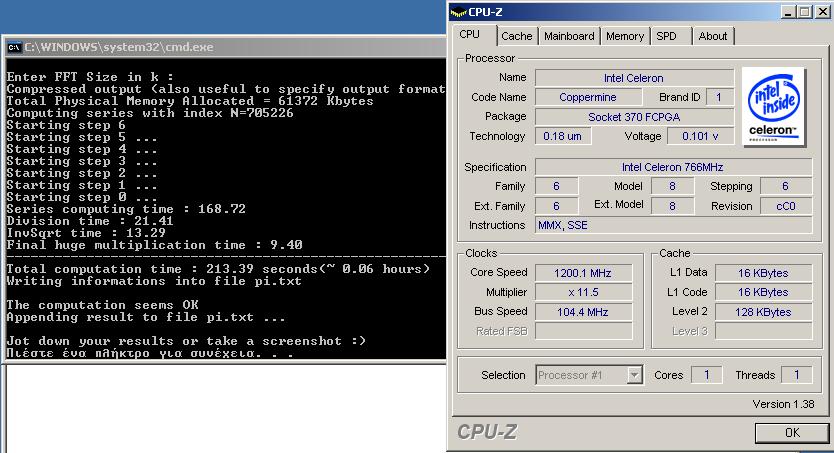Image resolution: width=834 pixels, height=453 pixels.
Task: Click 'Writing informations into file pi.txt' line
Action: (154, 281)
